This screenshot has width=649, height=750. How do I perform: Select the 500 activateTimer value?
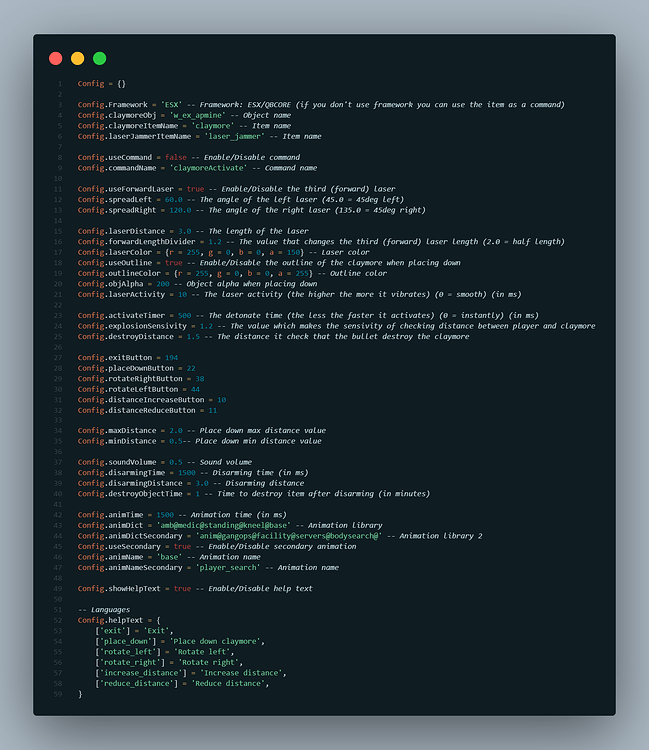(x=185, y=315)
